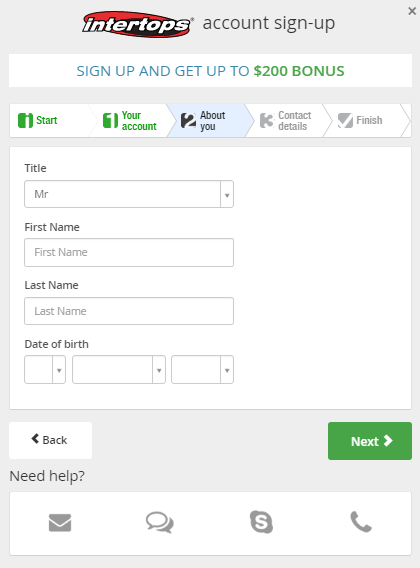Open live chat via speech bubbles icon
The image size is (420, 568).
[x=160, y=522]
